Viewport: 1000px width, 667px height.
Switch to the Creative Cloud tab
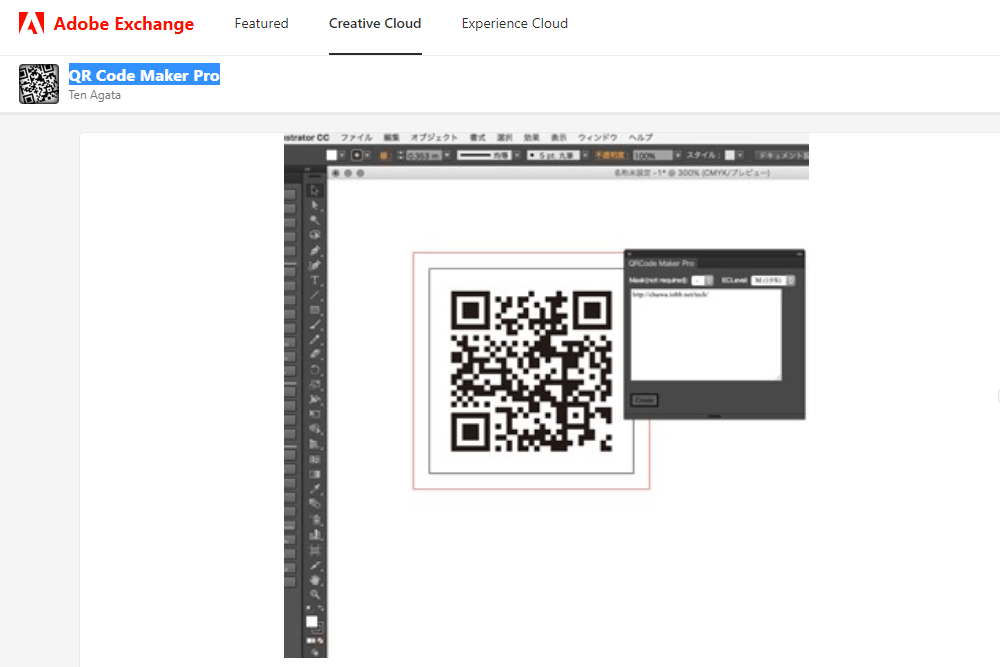pyautogui.click(x=375, y=23)
